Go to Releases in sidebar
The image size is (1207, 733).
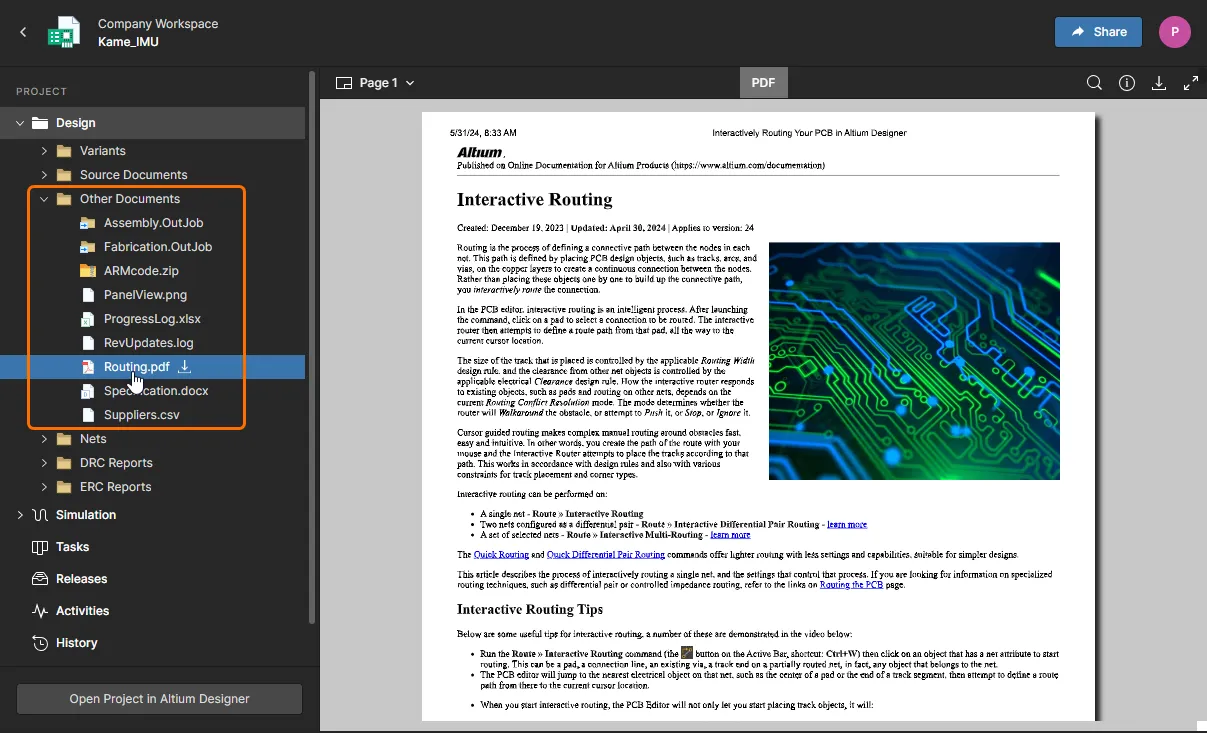pyautogui.click(x=81, y=579)
